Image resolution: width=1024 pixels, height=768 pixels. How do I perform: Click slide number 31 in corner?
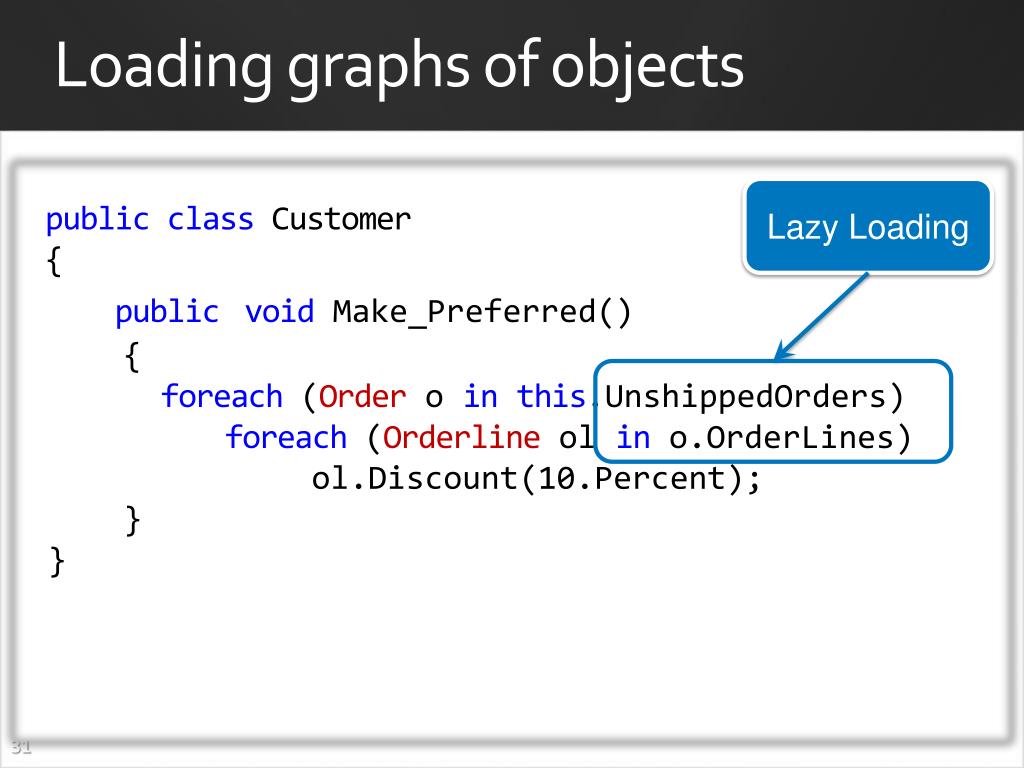tap(22, 746)
